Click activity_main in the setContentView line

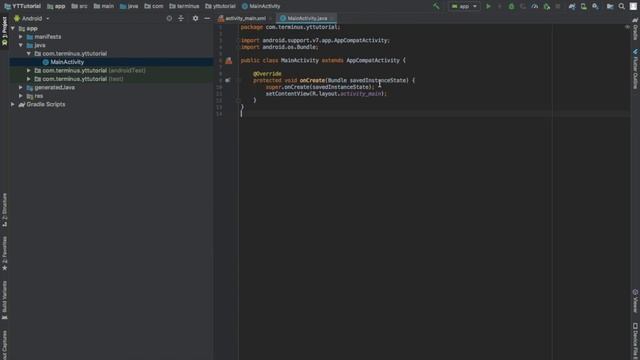click(x=361, y=94)
